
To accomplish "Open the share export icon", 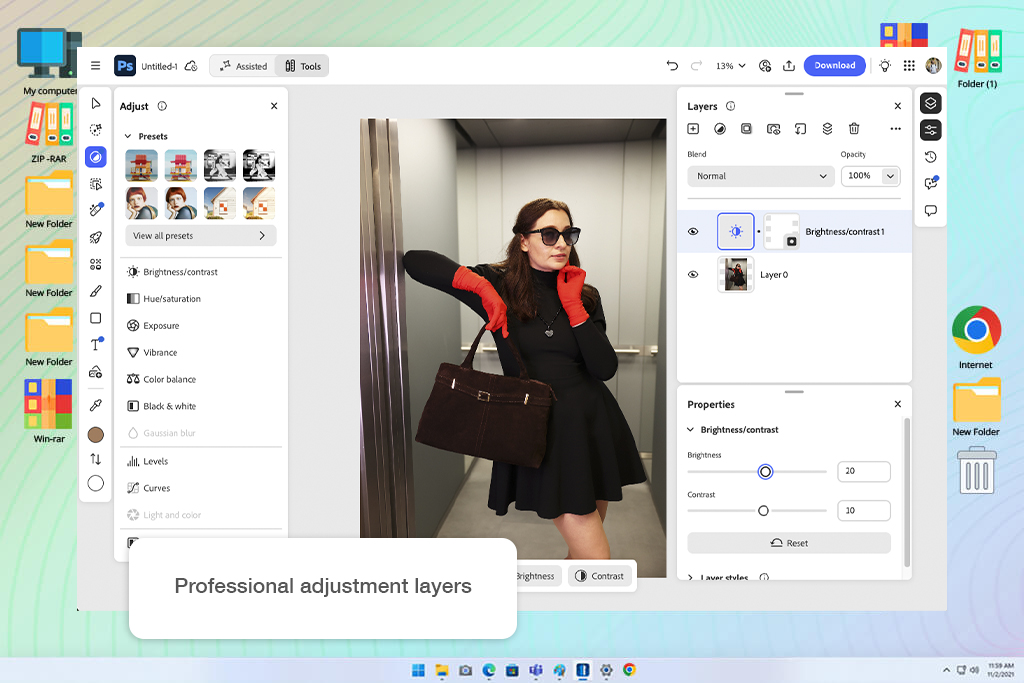I will pyautogui.click(x=789, y=65).
